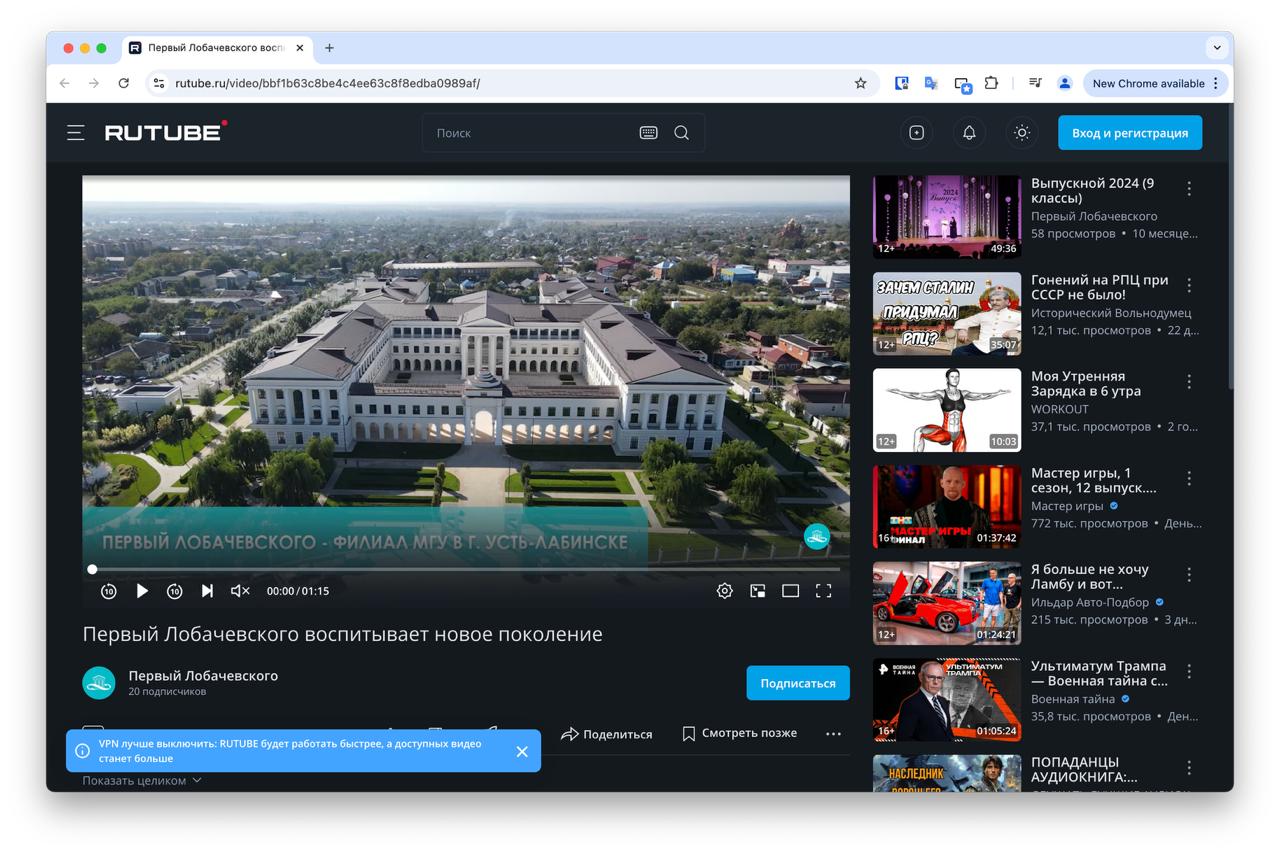The image size is (1280, 853).
Task: Open the tab search dropdown arrow
Action: (x=1217, y=47)
